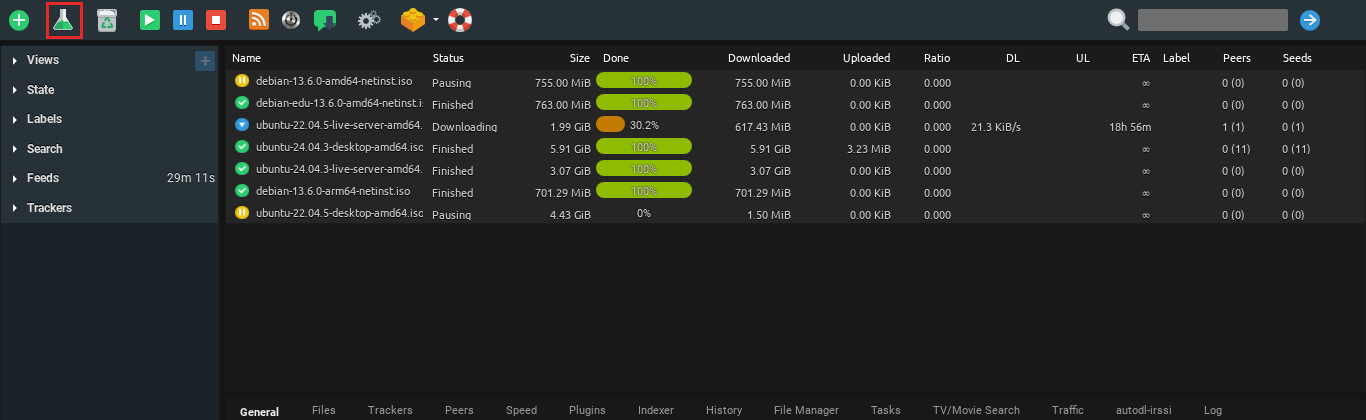1366x420 pixels.
Task: Open the Plugins tab
Action: [x=587, y=411]
